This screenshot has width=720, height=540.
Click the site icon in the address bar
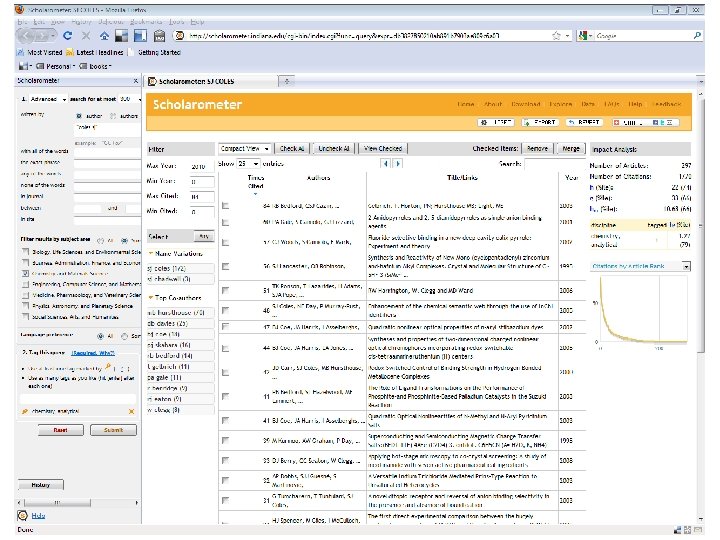(x=180, y=35)
